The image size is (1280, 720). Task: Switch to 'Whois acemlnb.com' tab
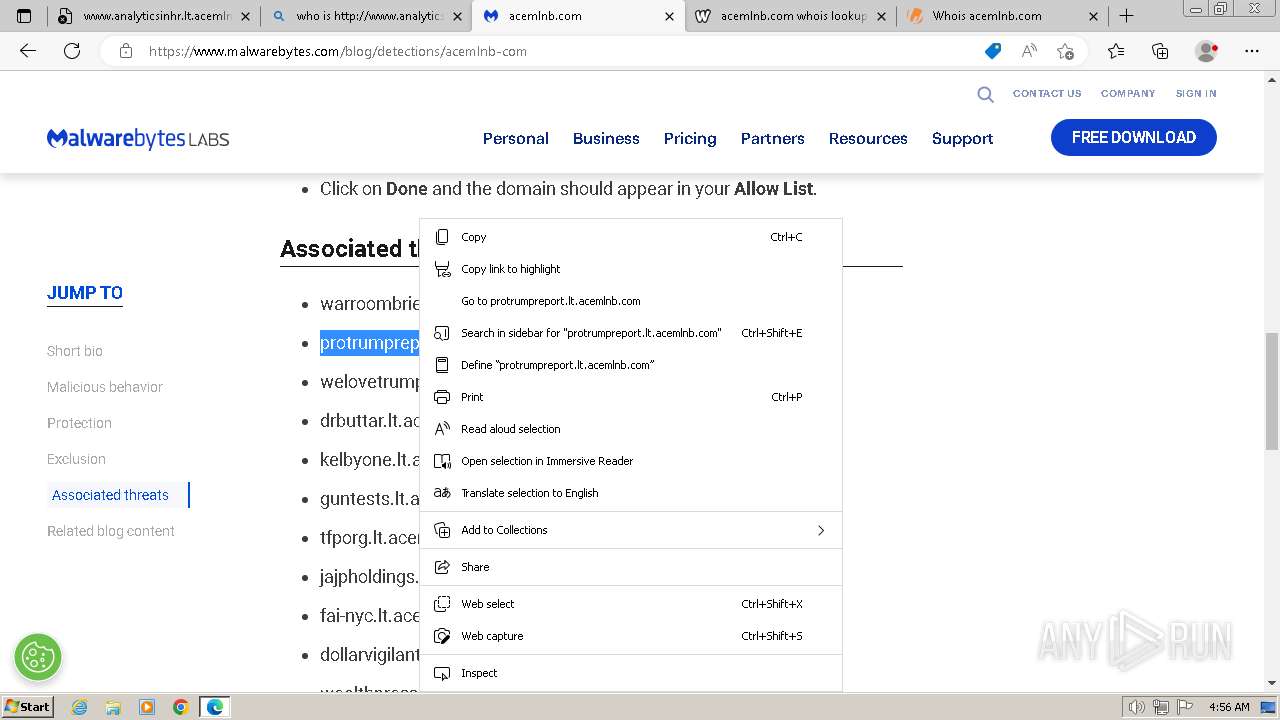[1002, 16]
